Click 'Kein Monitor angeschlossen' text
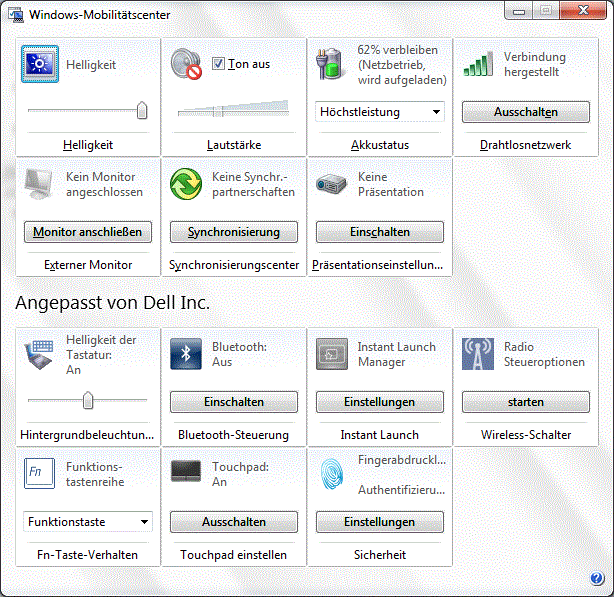Viewport: 614px width, 597px height. coord(104,184)
